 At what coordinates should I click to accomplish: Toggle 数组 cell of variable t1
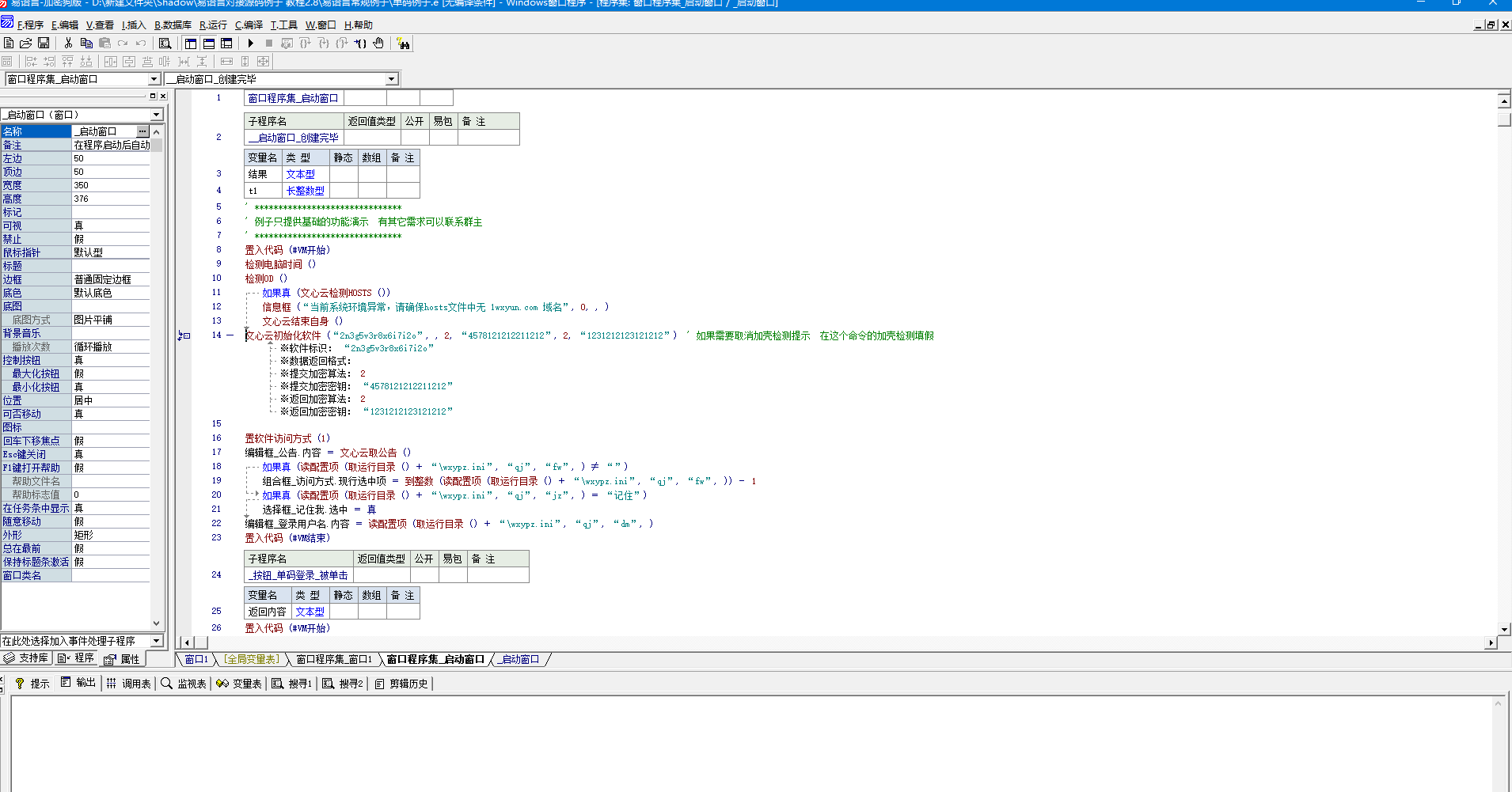tap(371, 191)
